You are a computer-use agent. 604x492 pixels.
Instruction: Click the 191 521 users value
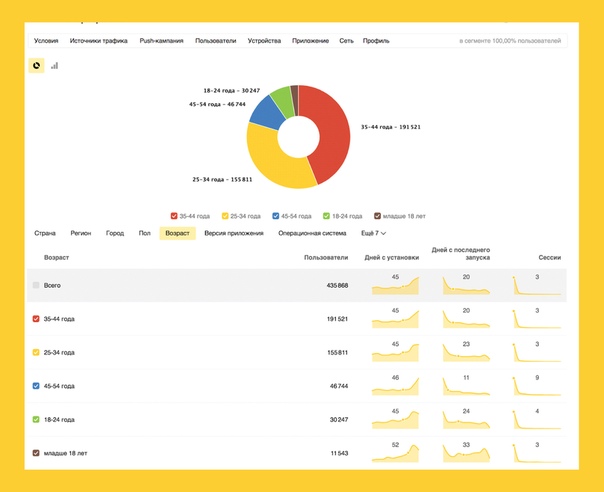pyautogui.click(x=337, y=319)
